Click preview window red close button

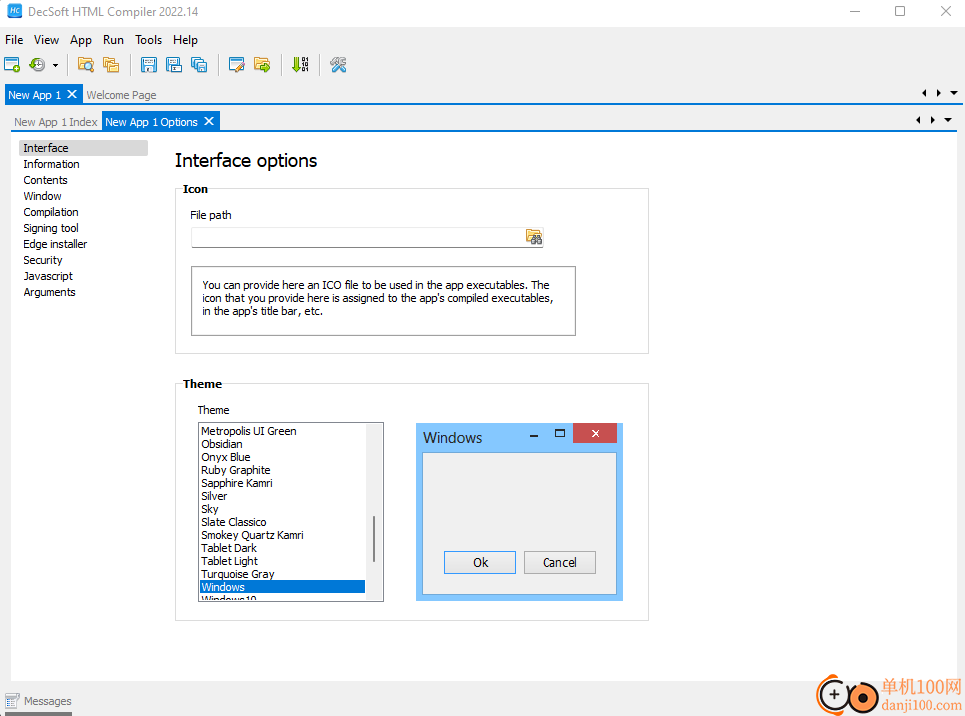pos(595,433)
